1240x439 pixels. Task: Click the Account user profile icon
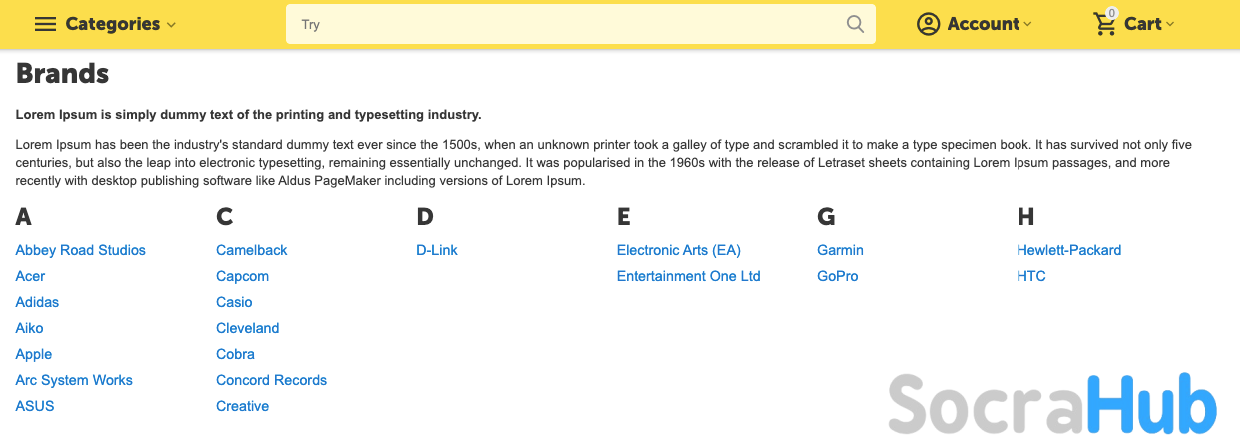click(x=929, y=24)
